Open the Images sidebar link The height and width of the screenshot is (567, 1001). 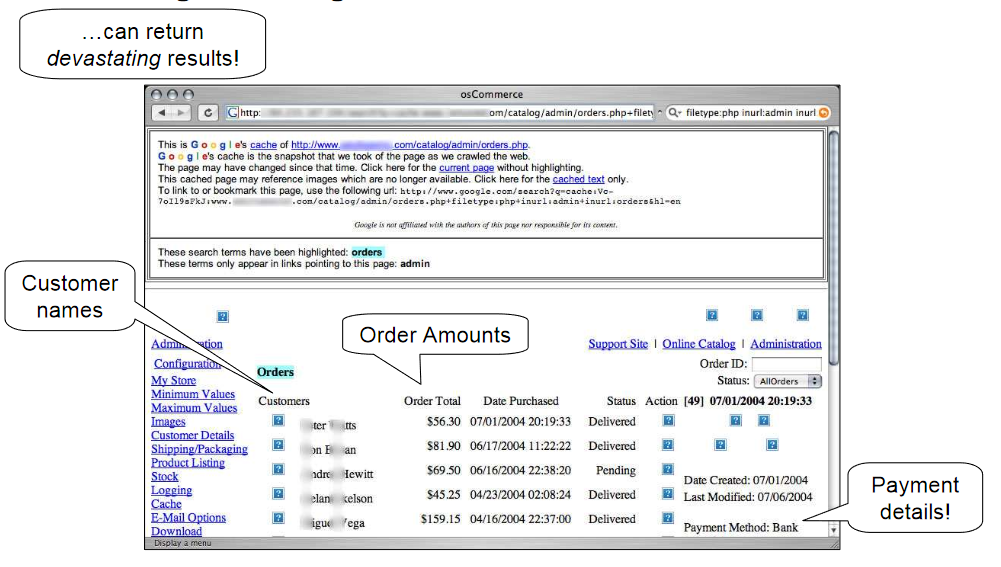point(168,422)
